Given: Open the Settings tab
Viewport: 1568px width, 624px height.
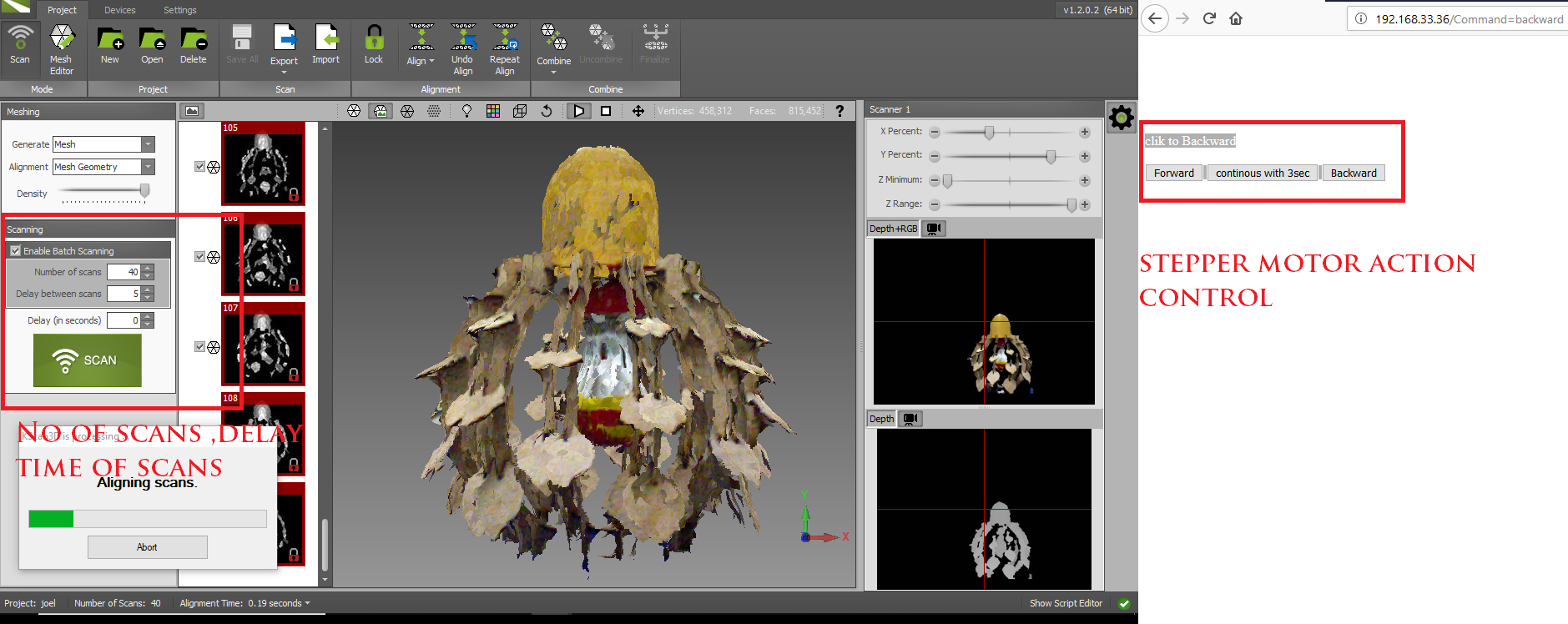Looking at the screenshot, I should point(179,10).
